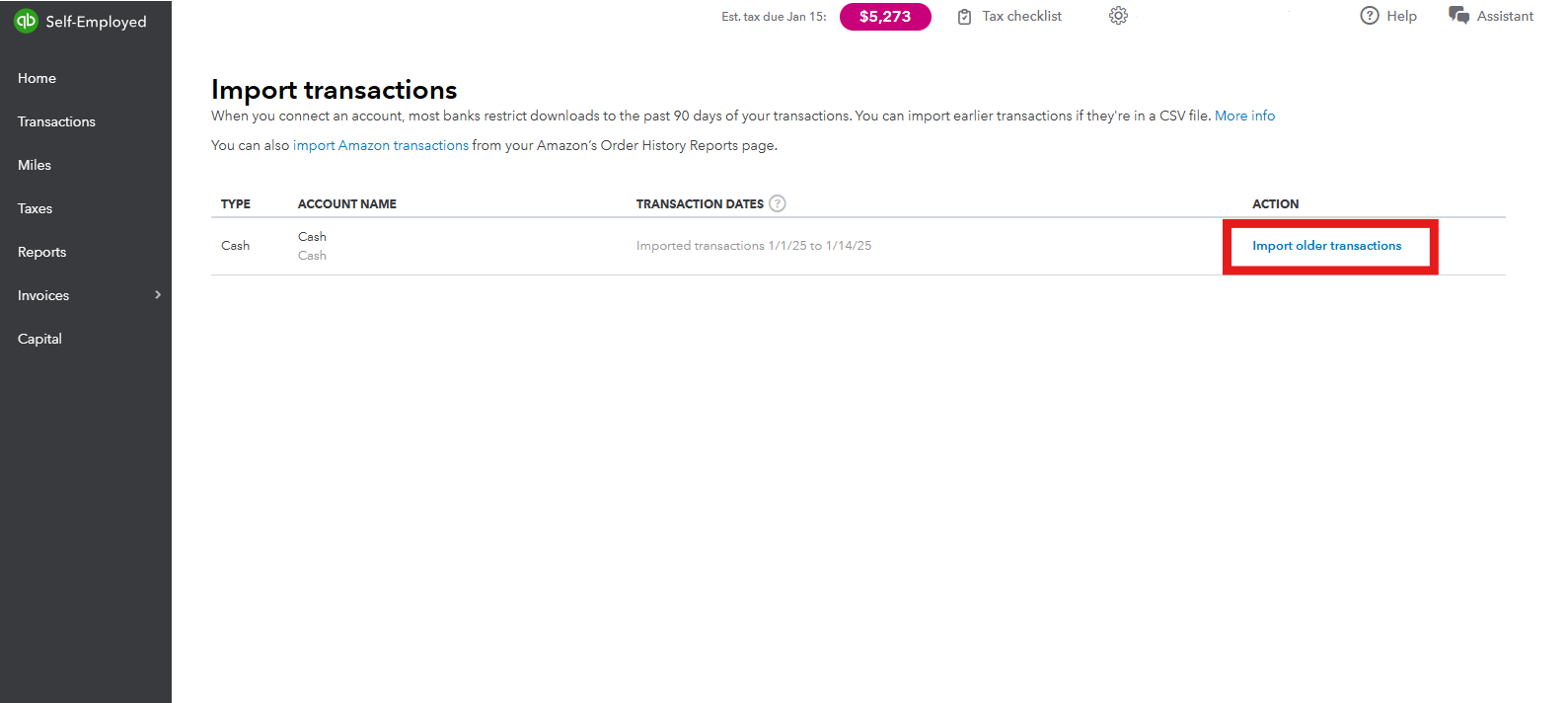
Task: Open the More info link
Action: tap(1244, 116)
